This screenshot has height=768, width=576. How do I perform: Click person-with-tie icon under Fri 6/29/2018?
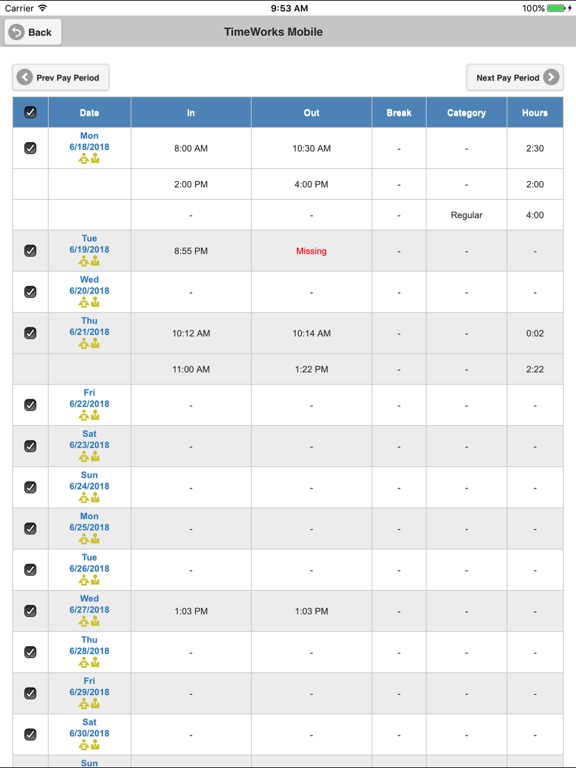point(95,703)
